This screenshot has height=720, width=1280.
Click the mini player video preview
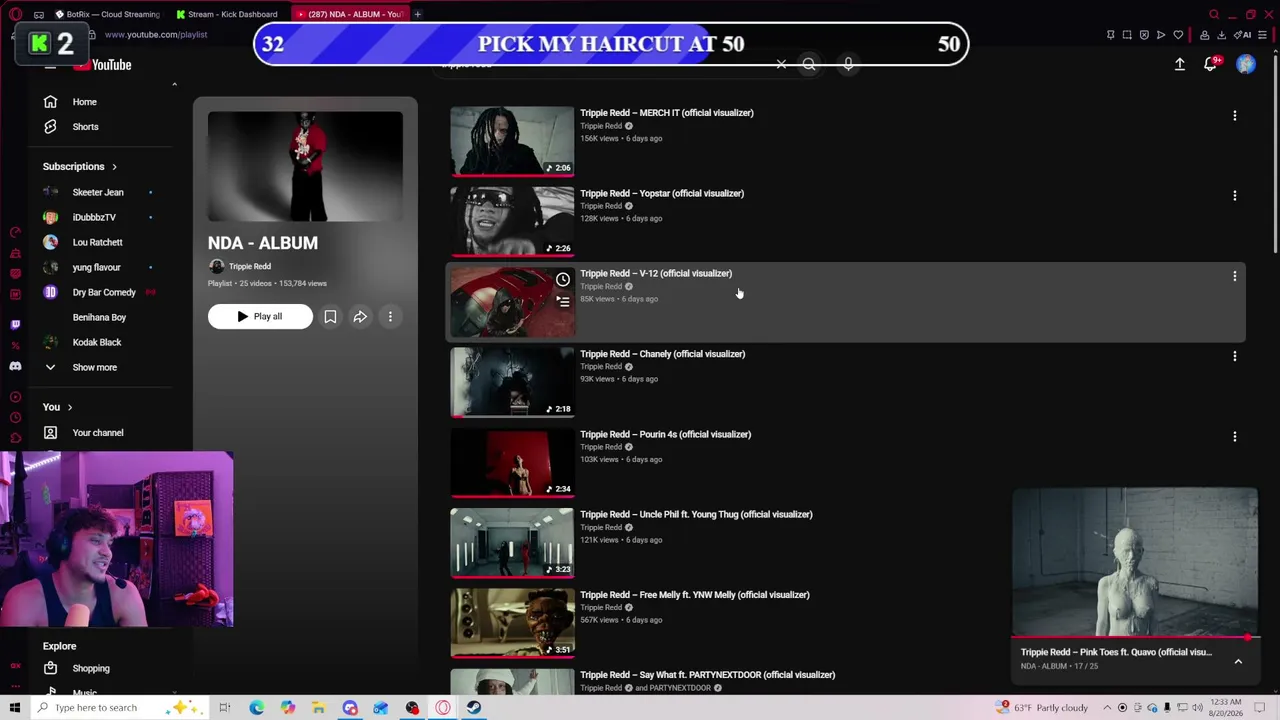point(1135,561)
